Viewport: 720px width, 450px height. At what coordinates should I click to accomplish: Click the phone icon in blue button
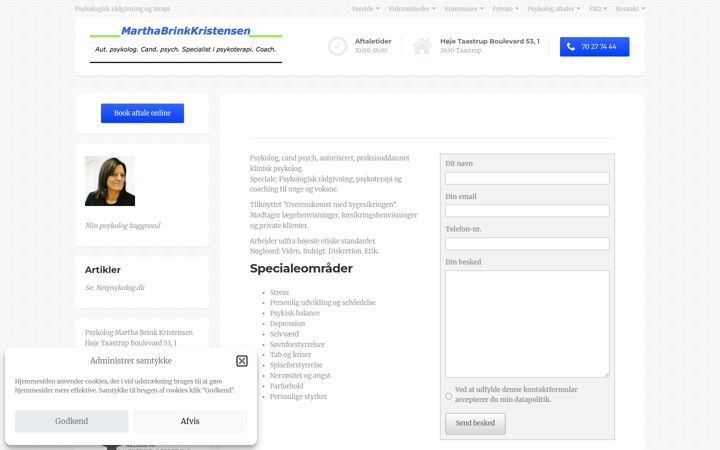tap(571, 46)
